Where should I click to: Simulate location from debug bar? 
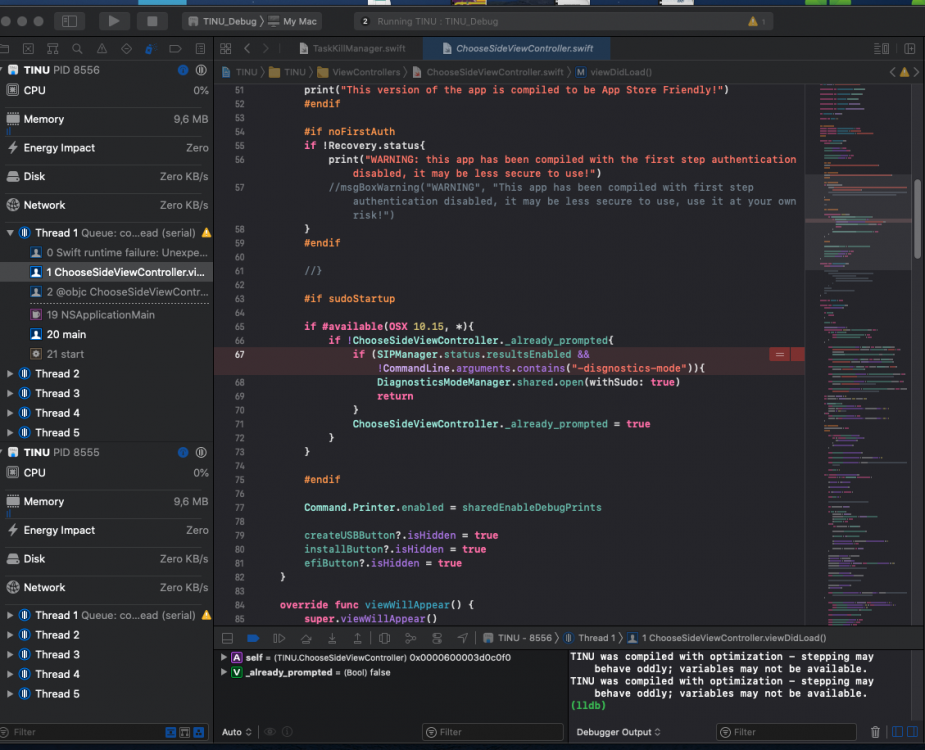462,638
